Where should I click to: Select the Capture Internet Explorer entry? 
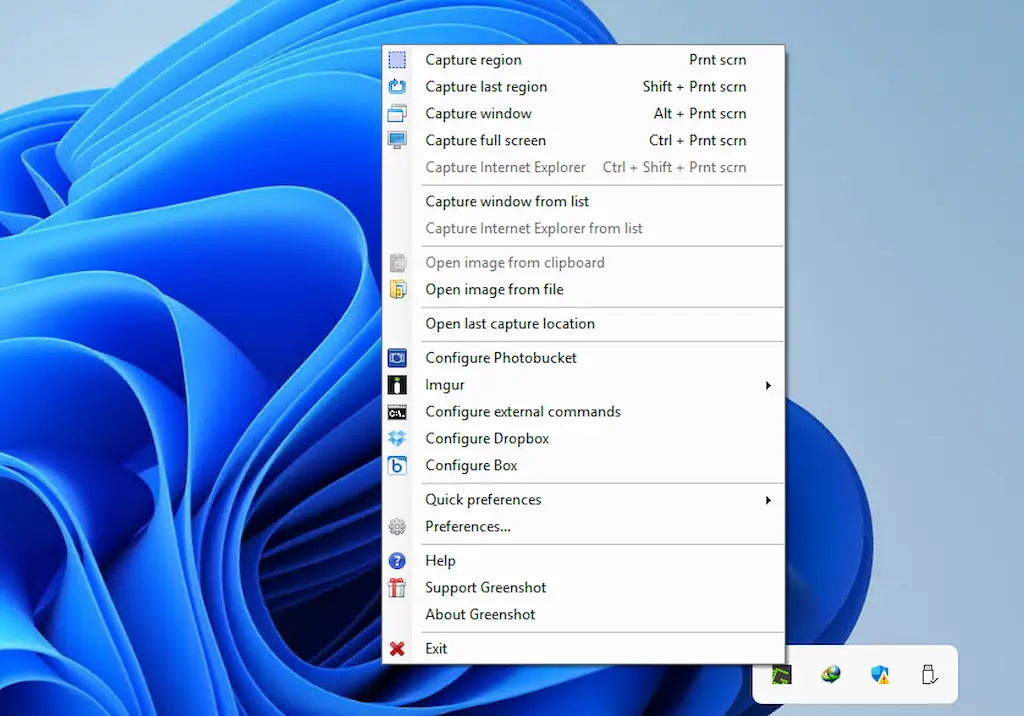[583, 167]
